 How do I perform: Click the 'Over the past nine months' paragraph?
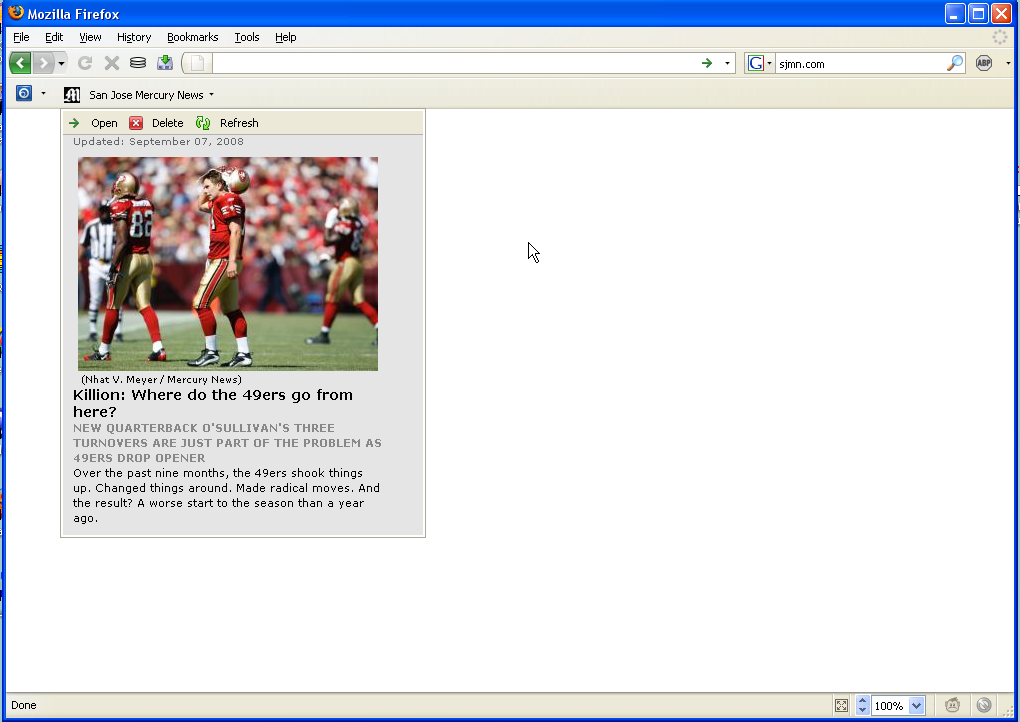click(x=226, y=496)
